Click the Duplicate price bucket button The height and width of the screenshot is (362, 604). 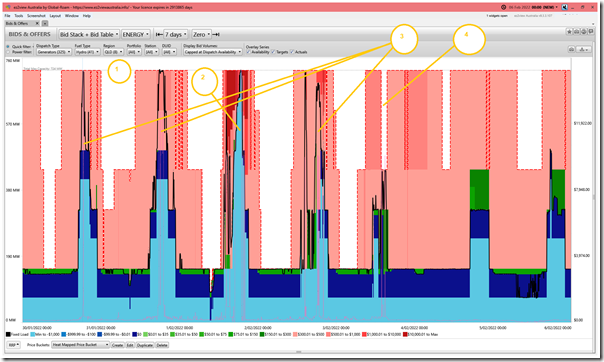pyautogui.click(x=145, y=345)
